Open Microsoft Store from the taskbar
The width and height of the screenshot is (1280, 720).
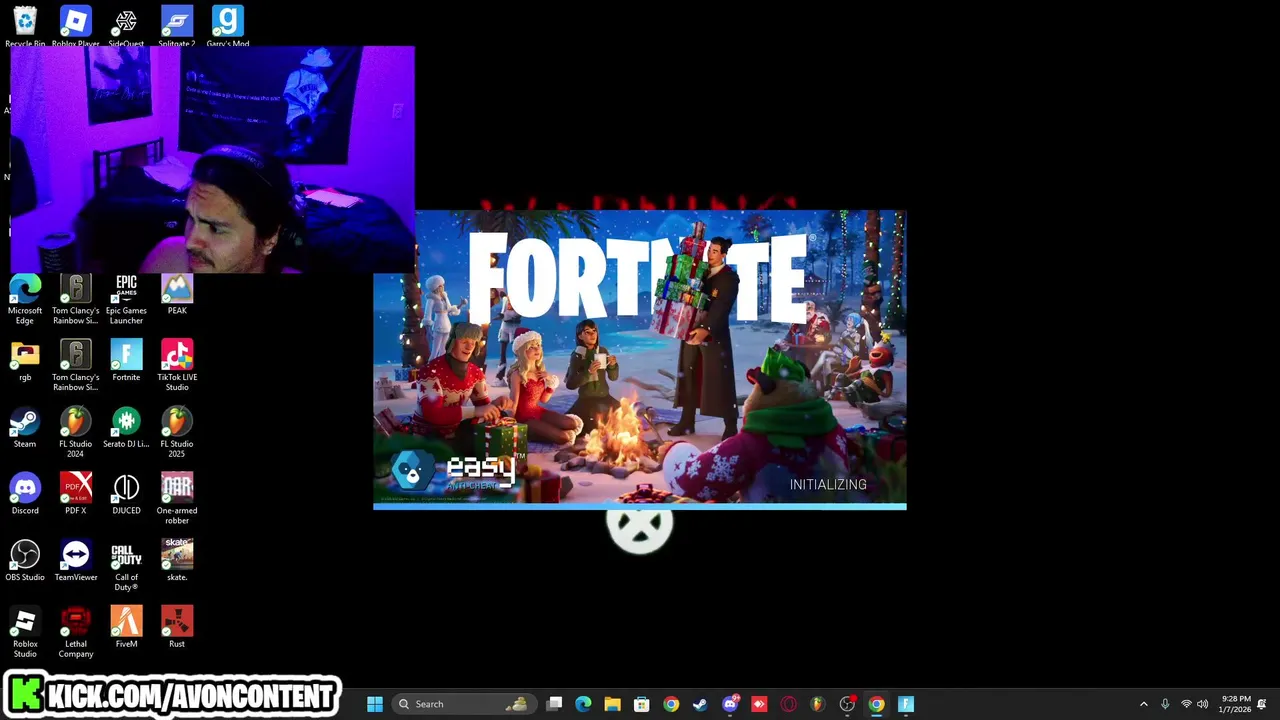[642, 704]
